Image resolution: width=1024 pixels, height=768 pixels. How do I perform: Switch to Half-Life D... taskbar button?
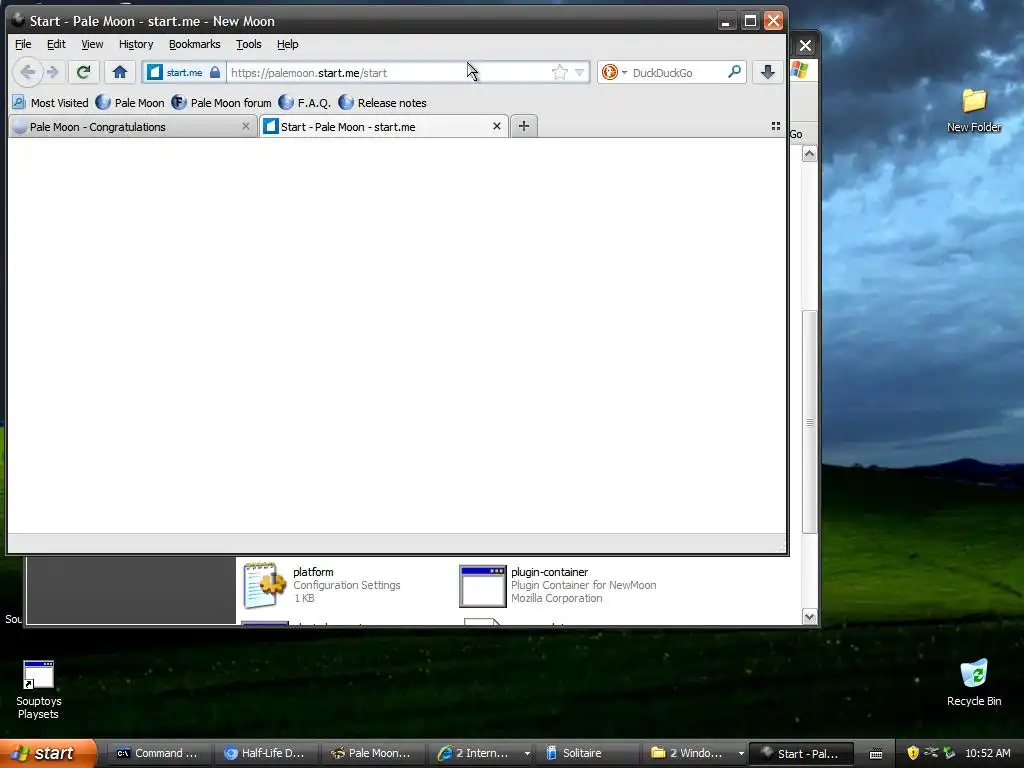[264, 753]
